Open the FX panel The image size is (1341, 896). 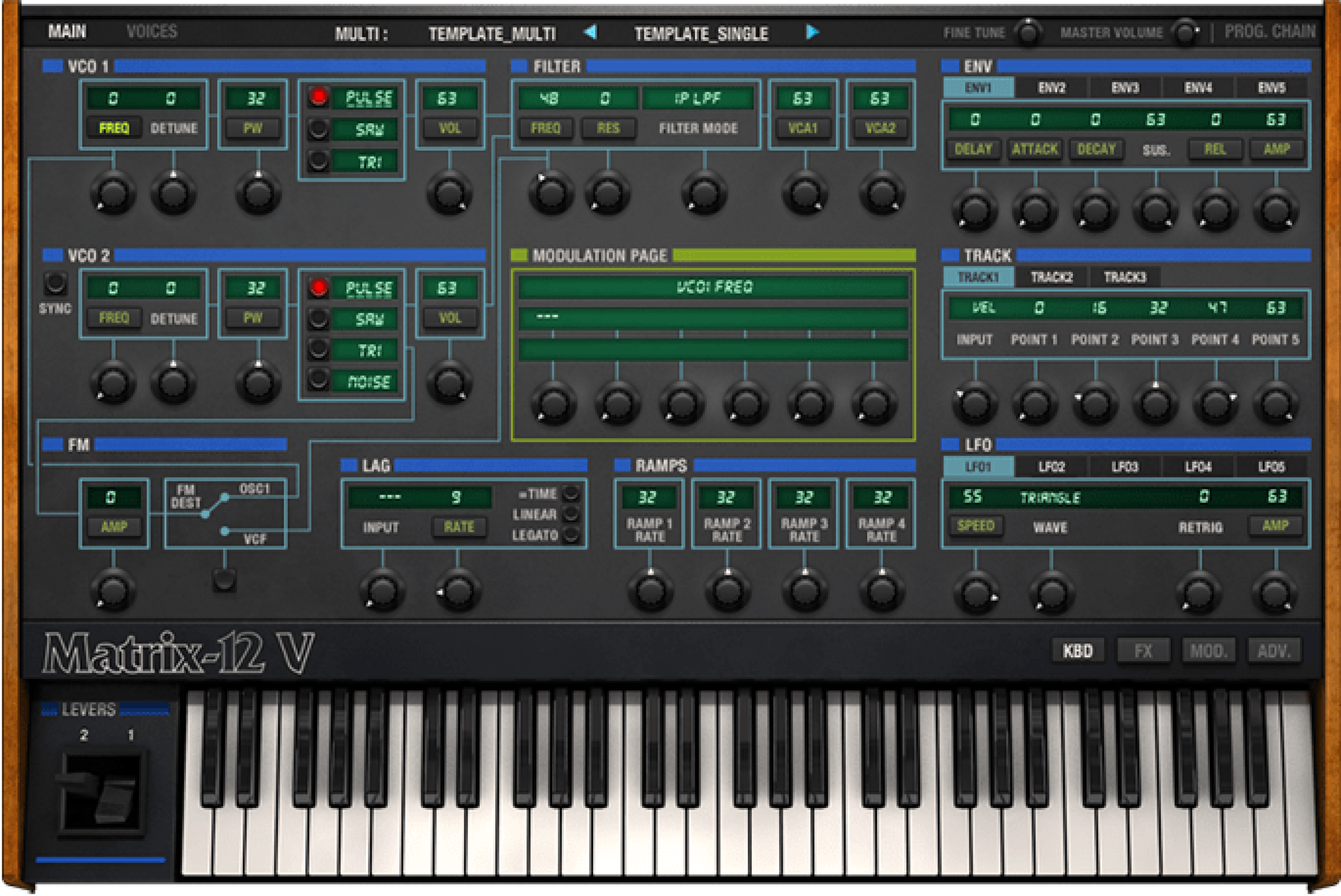point(1143,650)
